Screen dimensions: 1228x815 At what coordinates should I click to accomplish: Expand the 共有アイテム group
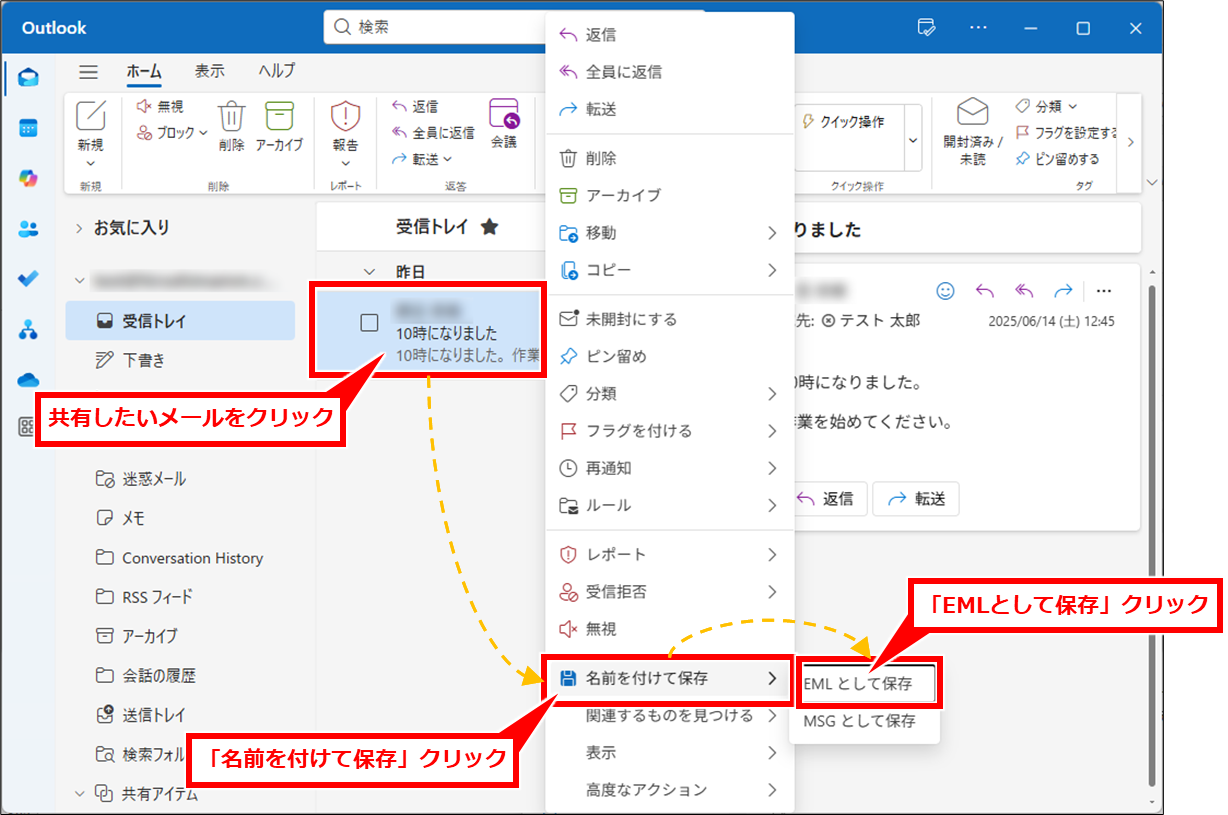tap(79, 793)
